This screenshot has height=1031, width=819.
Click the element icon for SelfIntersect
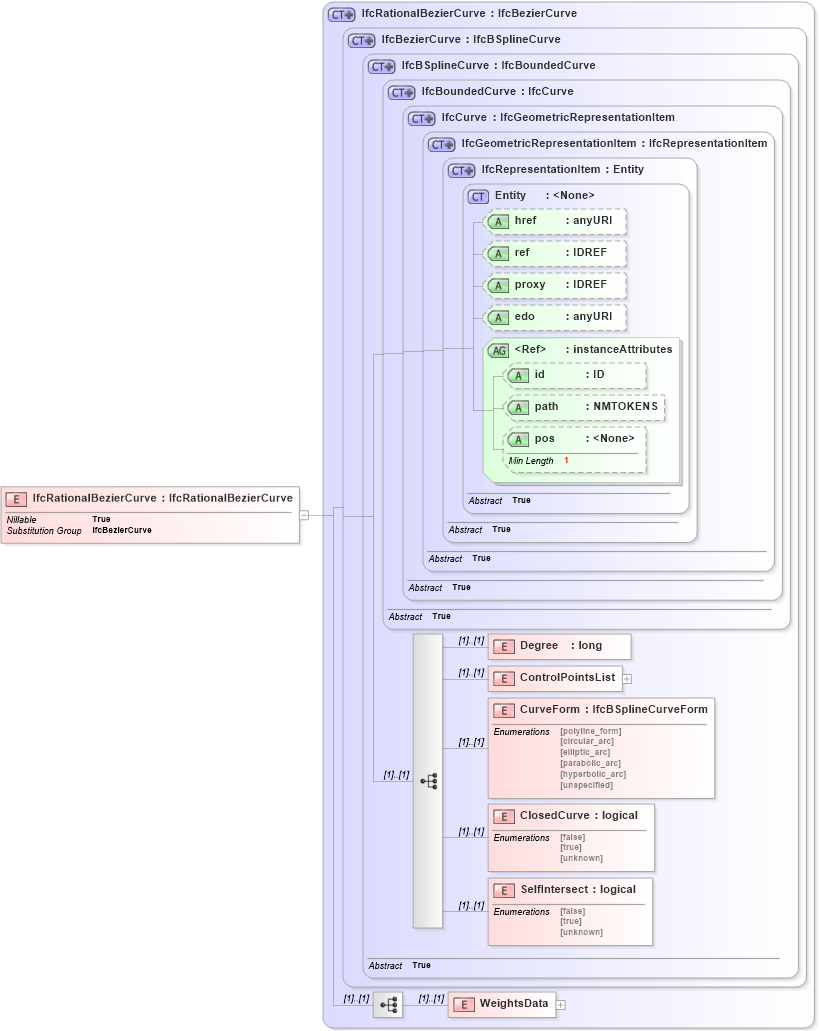[505, 890]
